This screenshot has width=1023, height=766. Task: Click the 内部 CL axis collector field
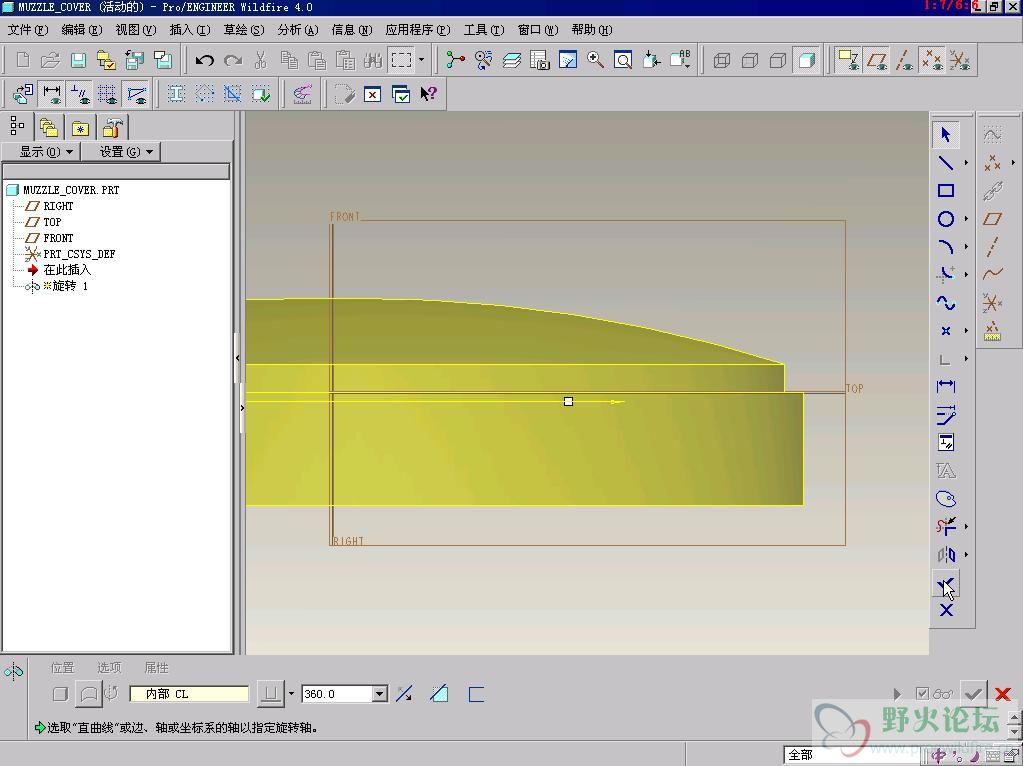click(189, 694)
